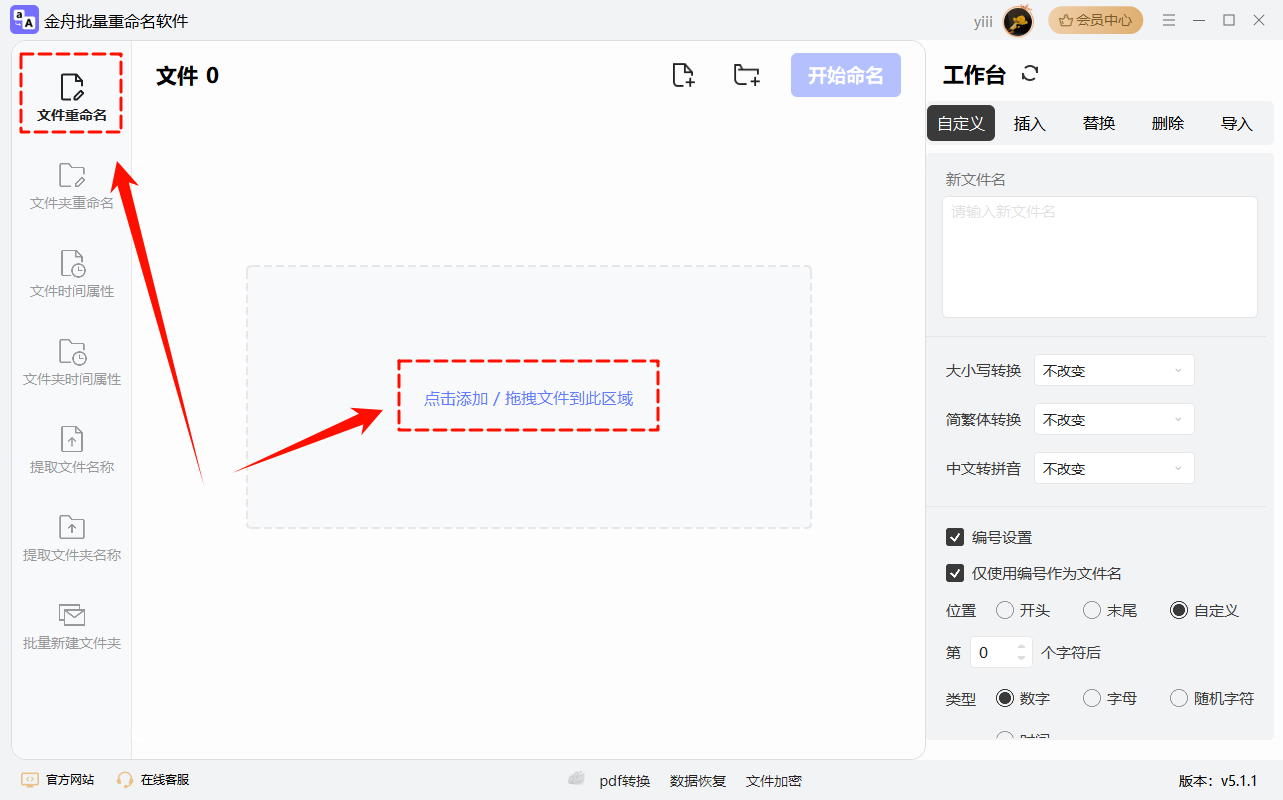
Task: Click the 开始命名 button
Action: coord(845,75)
